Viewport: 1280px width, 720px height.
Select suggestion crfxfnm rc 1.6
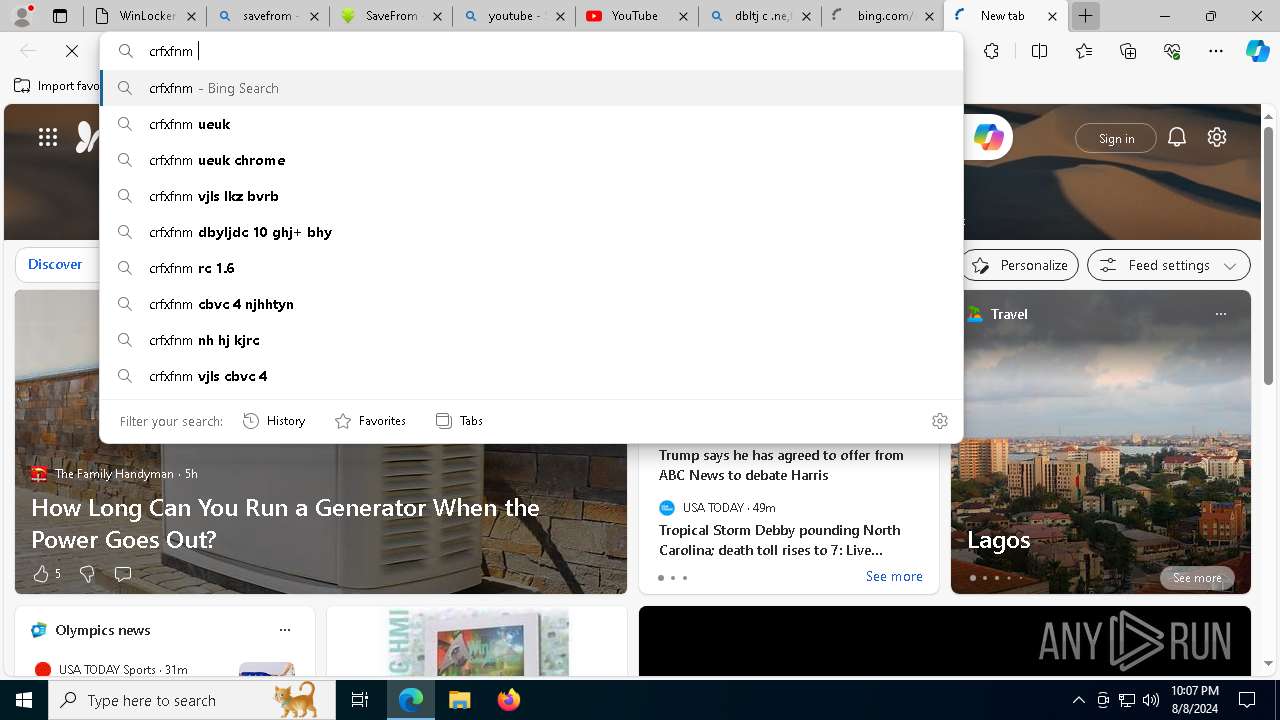(531, 268)
